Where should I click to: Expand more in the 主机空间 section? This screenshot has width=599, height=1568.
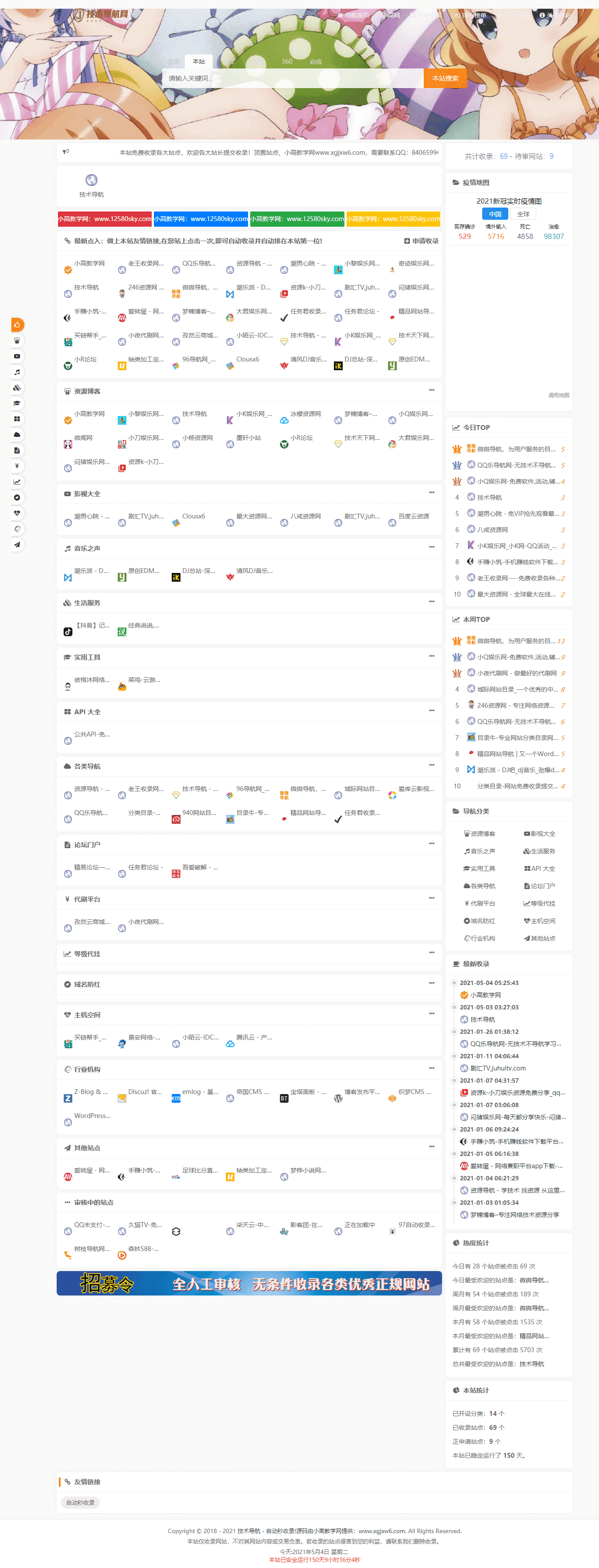click(431, 1013)
